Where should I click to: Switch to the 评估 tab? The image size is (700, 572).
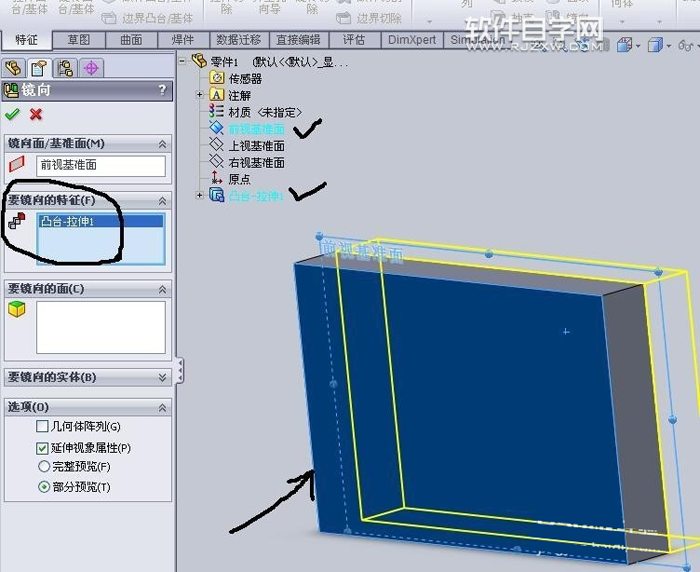[x=354, y=40]
